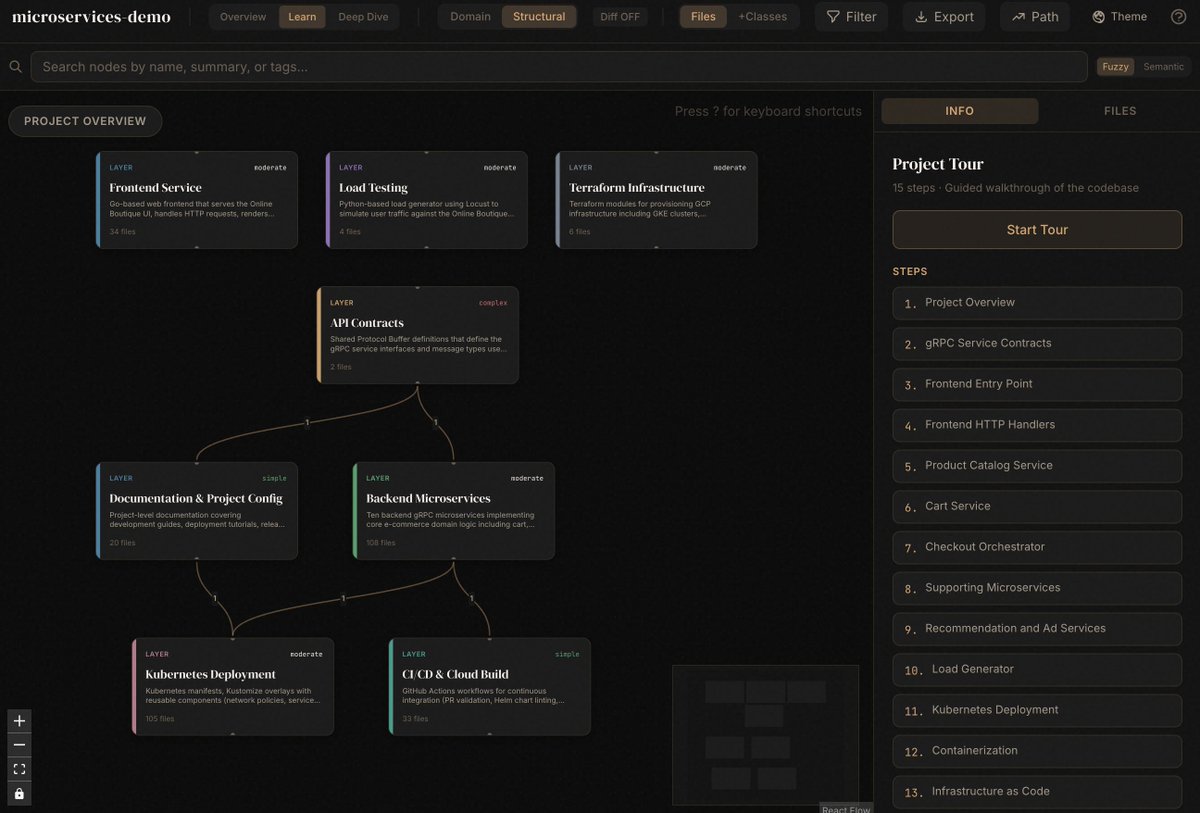
Task: Open tour step 7 Checkout Orchestrator
Action: coord(1037,548)
